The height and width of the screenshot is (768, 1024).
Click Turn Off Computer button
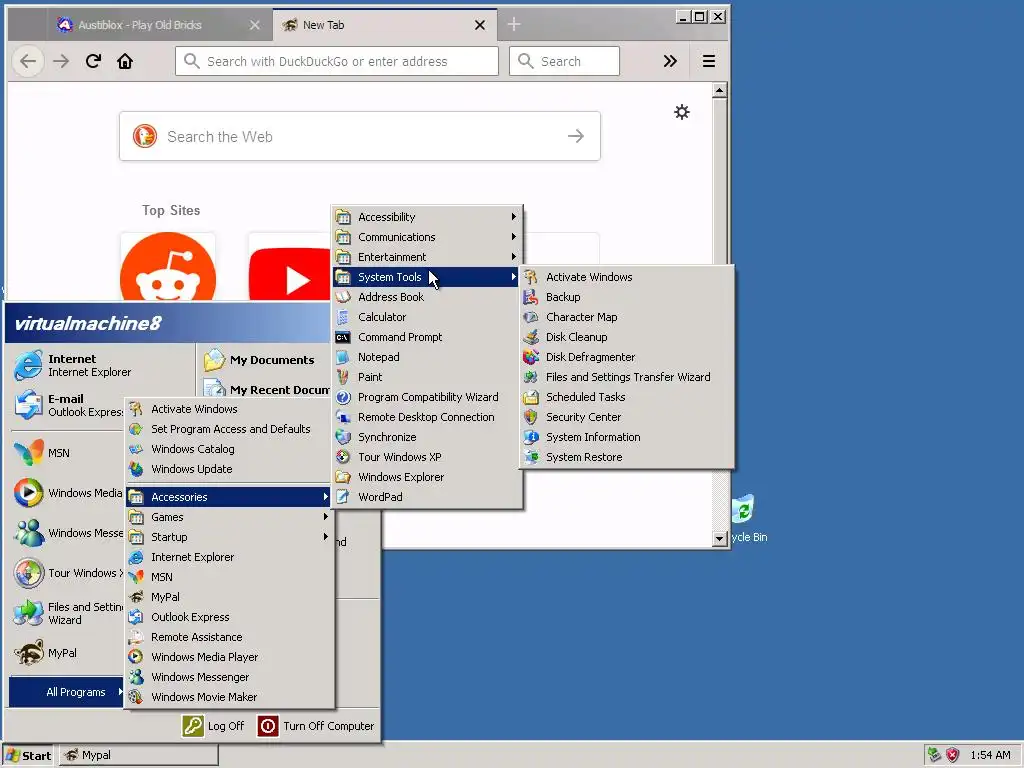[316, 726]
